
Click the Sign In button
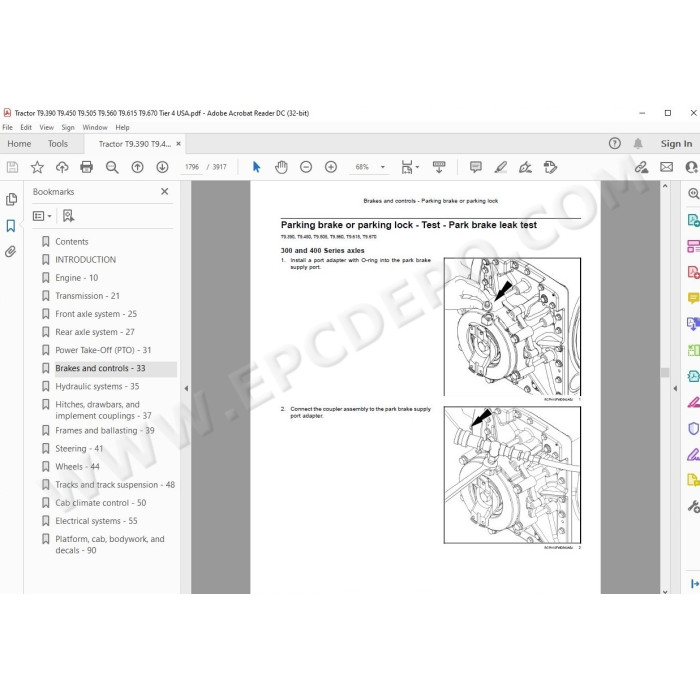pyautogui.click(x=676, y=144)
